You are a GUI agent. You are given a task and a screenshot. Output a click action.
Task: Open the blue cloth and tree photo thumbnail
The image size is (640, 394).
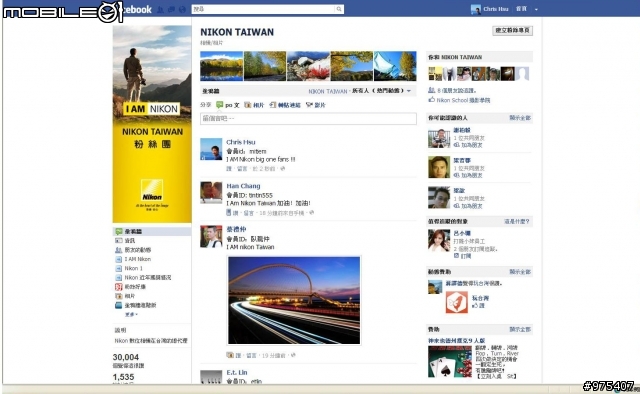395,66
